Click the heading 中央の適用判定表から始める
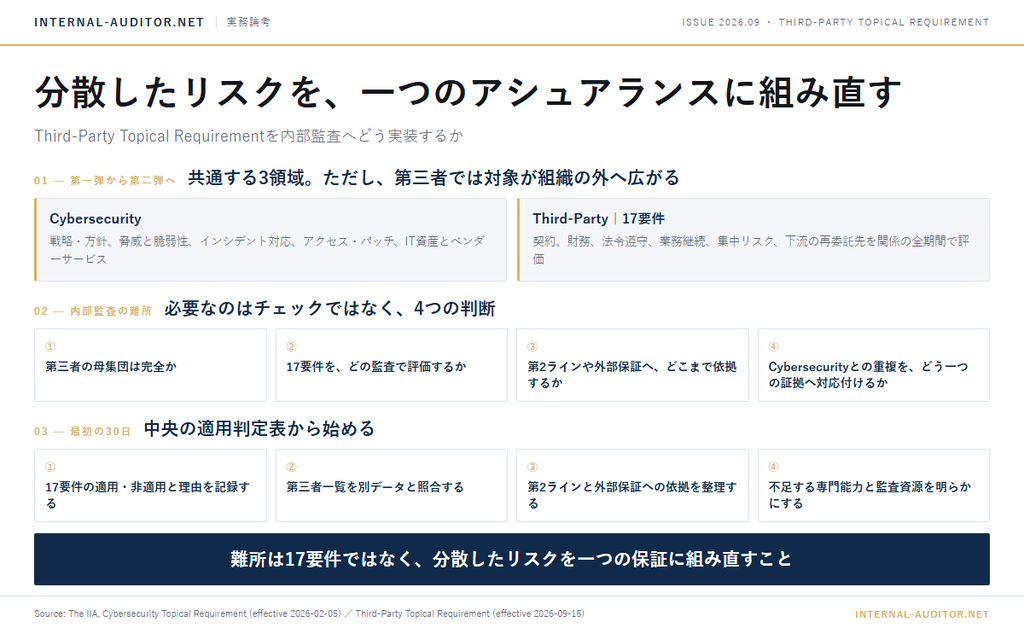This screenshot has width=1024, height=633. pyautogui.click(x=259, y=429)
